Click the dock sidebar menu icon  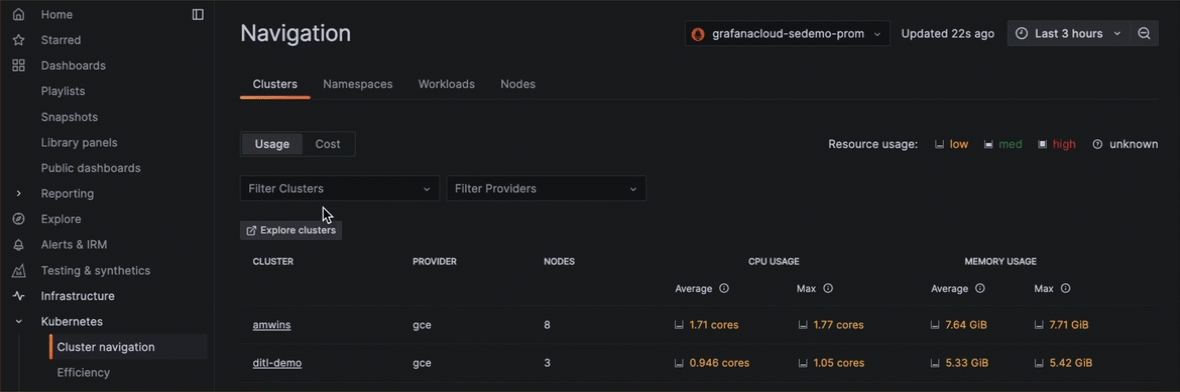click(198, 14)
